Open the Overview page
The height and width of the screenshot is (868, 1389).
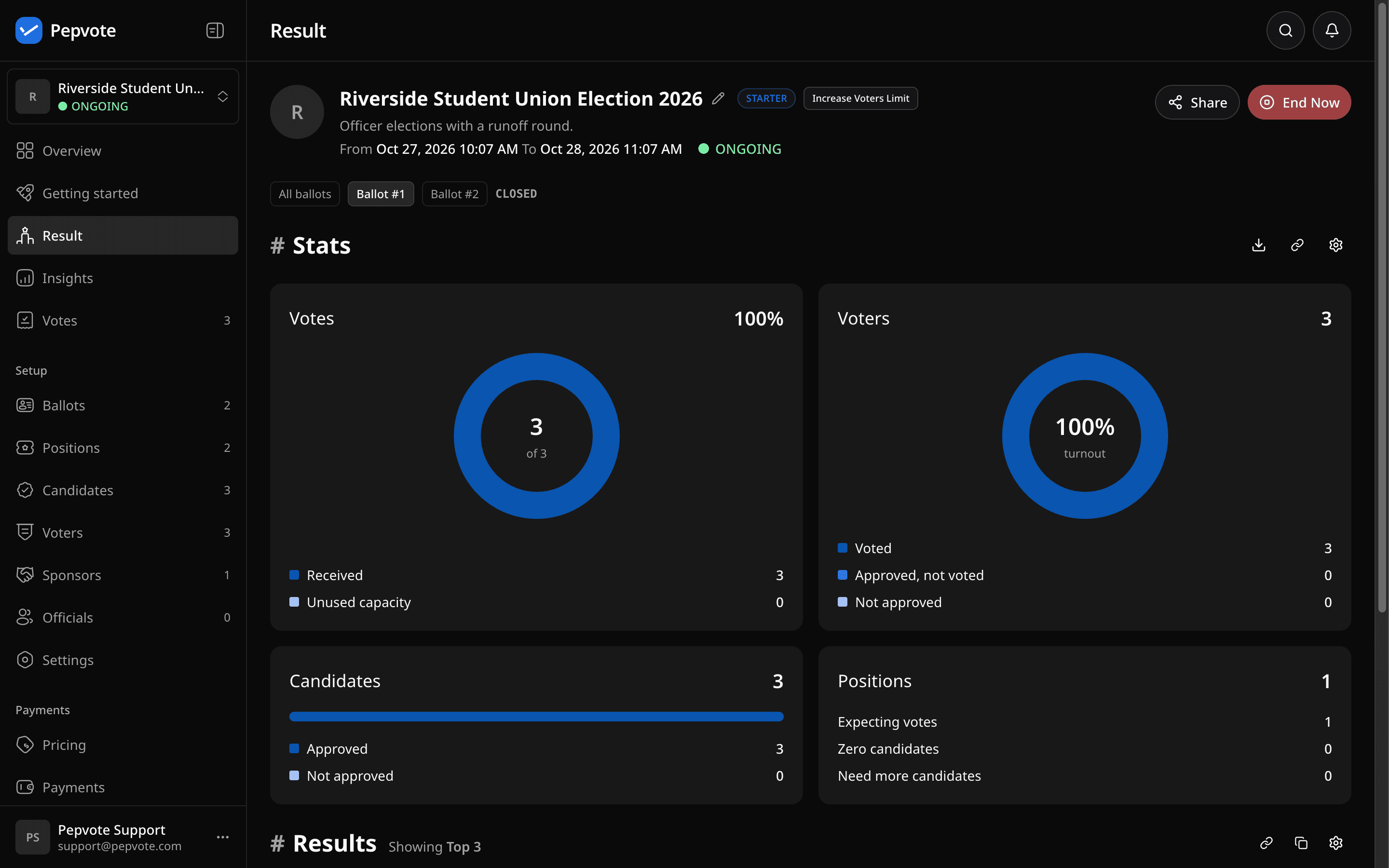point(123,151)
